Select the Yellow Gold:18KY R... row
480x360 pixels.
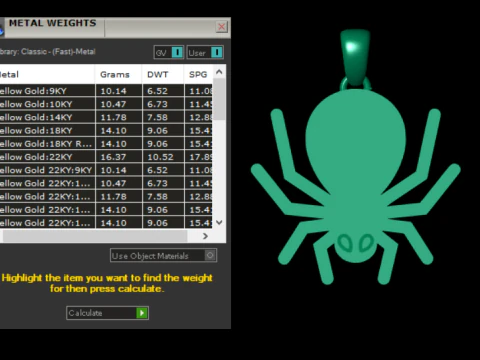pos(106,144)
